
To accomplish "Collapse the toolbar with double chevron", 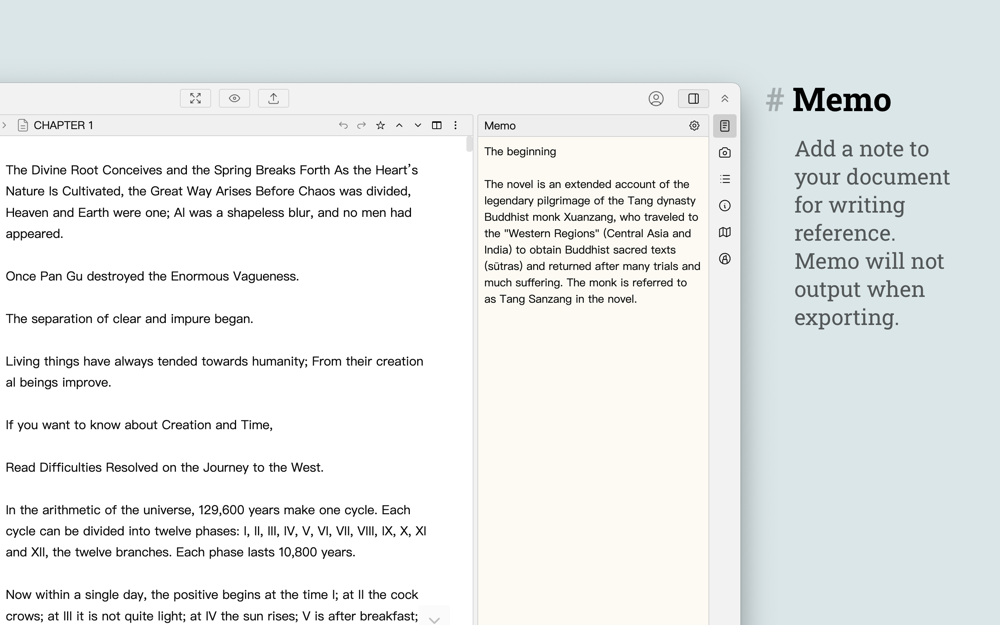I will point(724,98).
